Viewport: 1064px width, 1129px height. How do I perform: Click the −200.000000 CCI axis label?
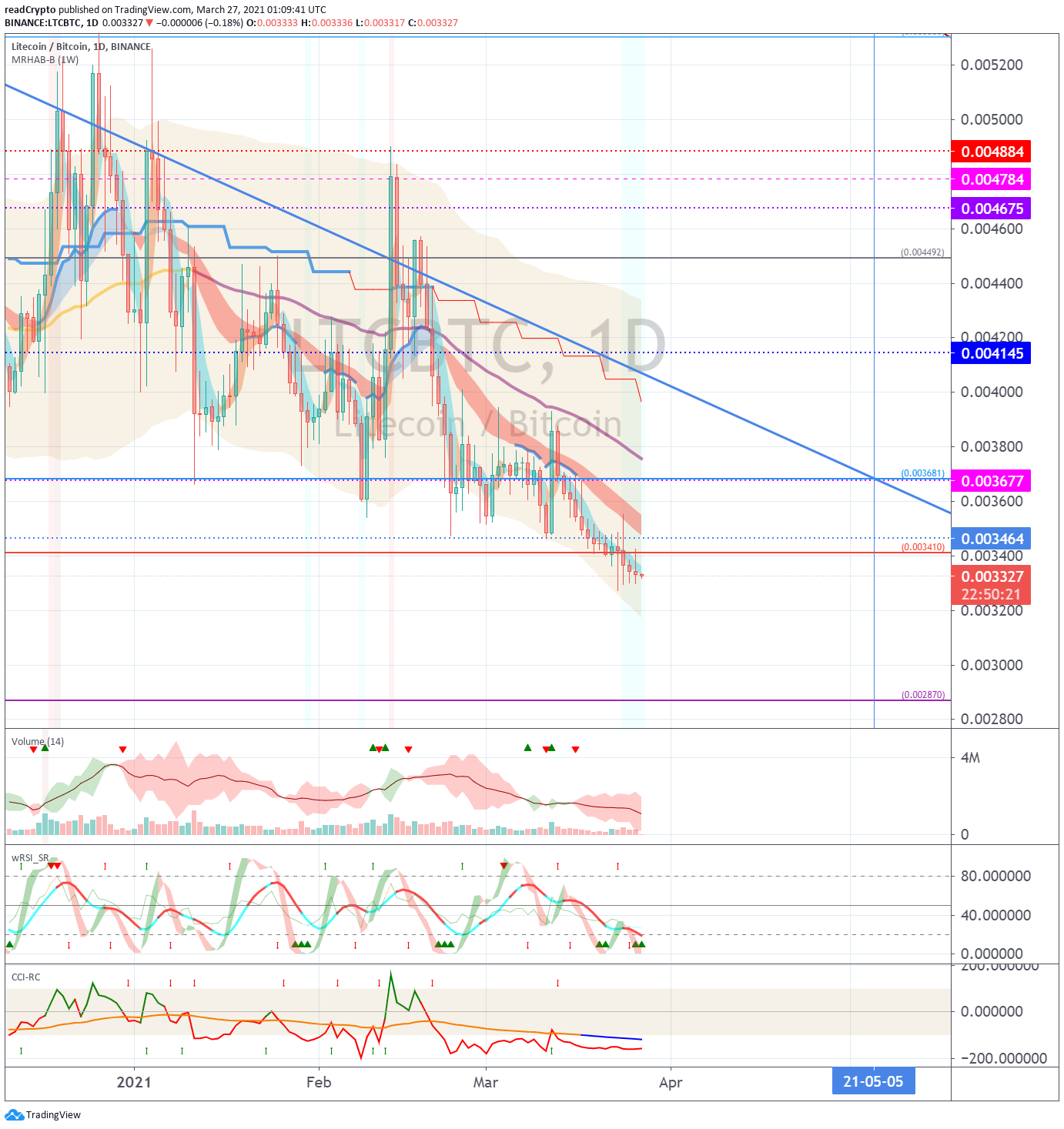pos(1004,1058)
